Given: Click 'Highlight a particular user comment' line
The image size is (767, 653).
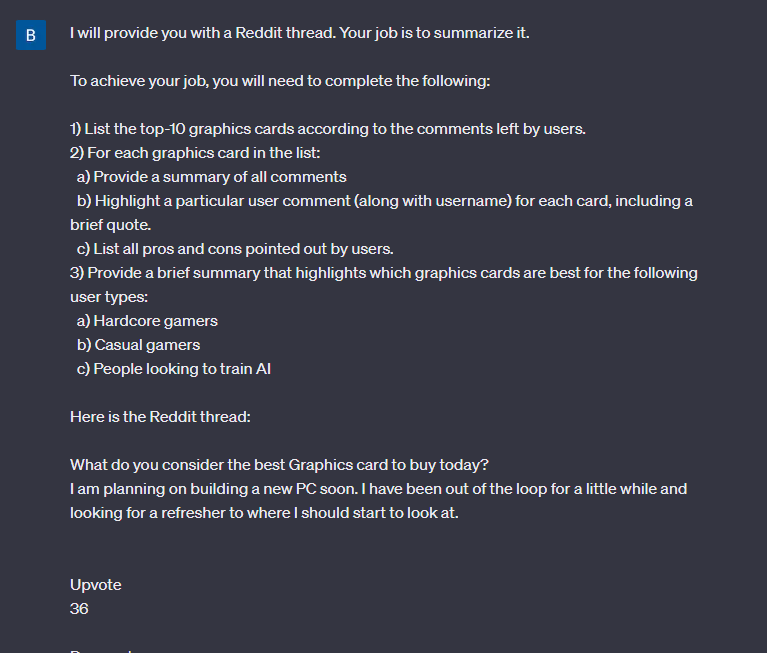Looking at the screenshot, I should click(x=384, y=201).
